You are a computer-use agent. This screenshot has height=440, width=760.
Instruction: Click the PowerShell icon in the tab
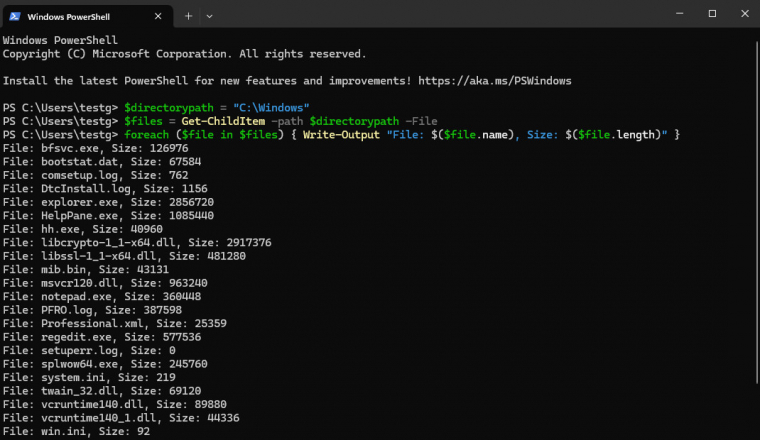15,16
